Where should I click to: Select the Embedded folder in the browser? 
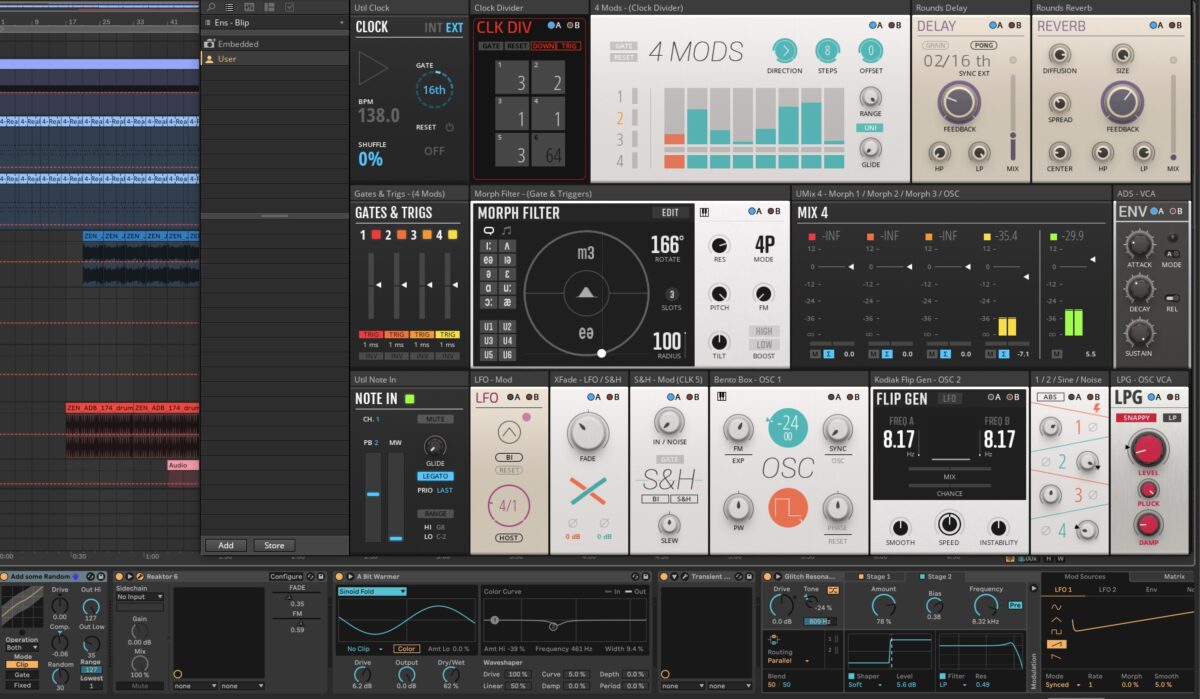pos(274,44)
